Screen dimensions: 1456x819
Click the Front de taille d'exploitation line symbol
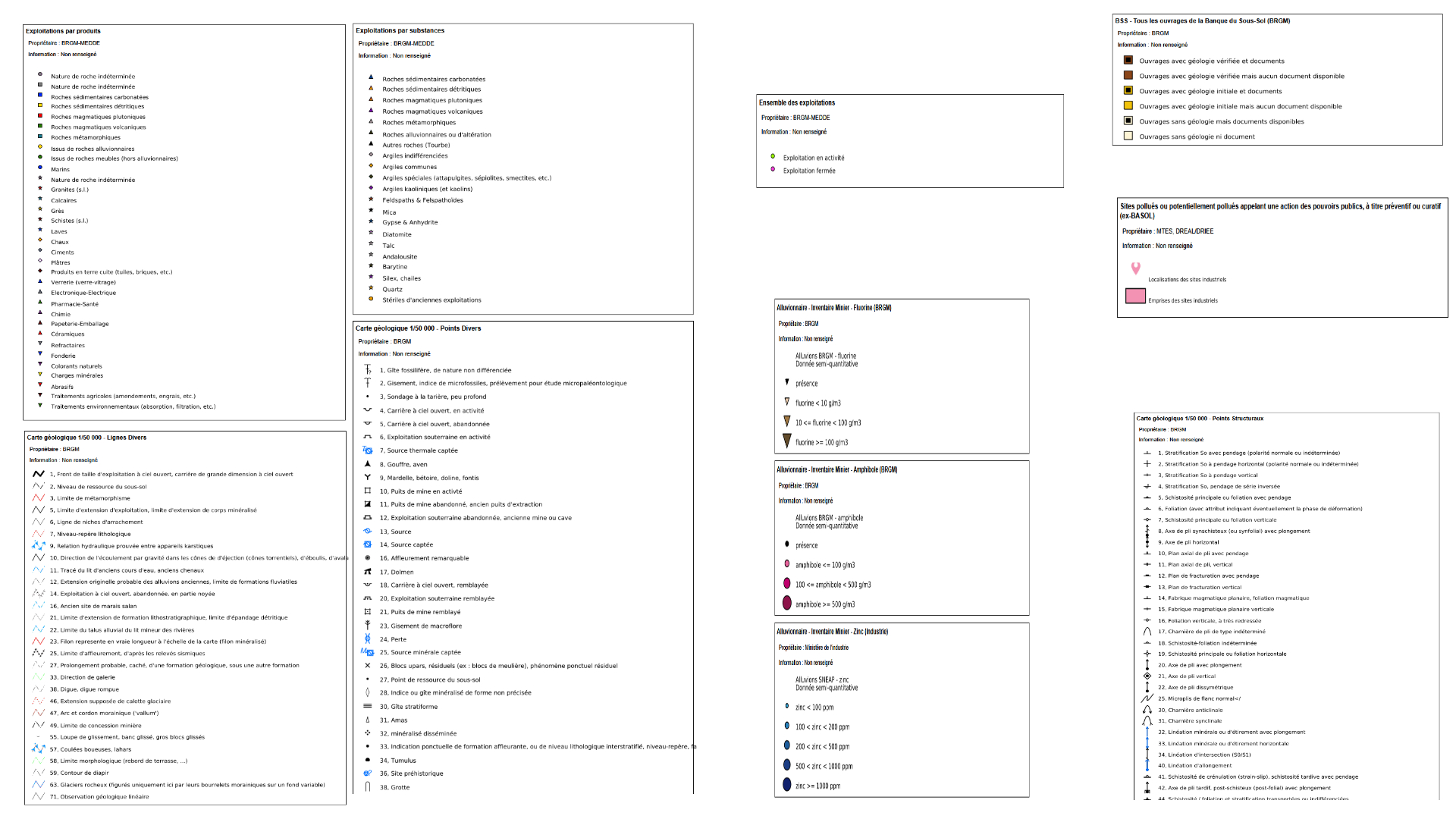(39, 474)
